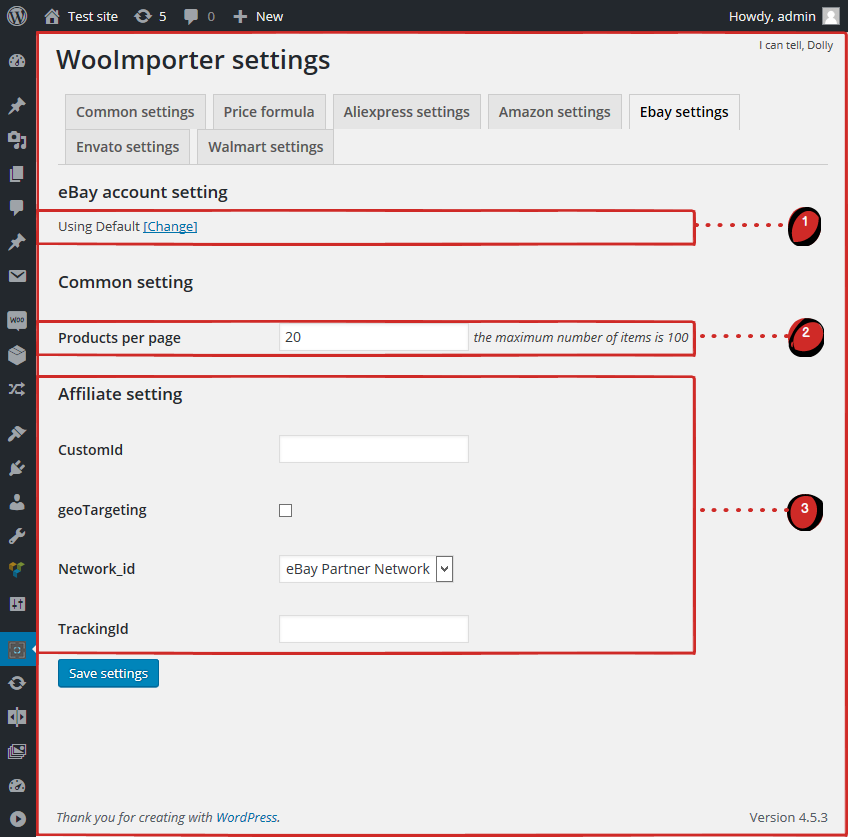Open the WordPress logo menu
The width and height of the screenshot is (848, 837).
(x=17, y=16)
